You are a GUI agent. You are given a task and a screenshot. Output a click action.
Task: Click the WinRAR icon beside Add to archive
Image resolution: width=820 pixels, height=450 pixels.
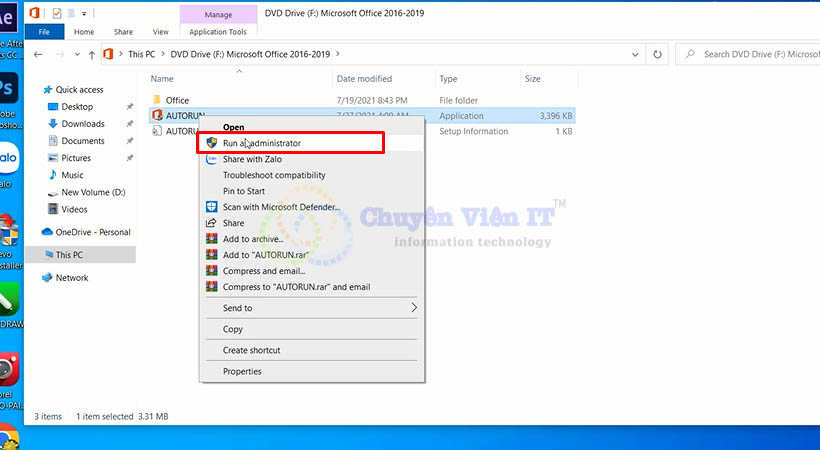click(x=211, y=239)
